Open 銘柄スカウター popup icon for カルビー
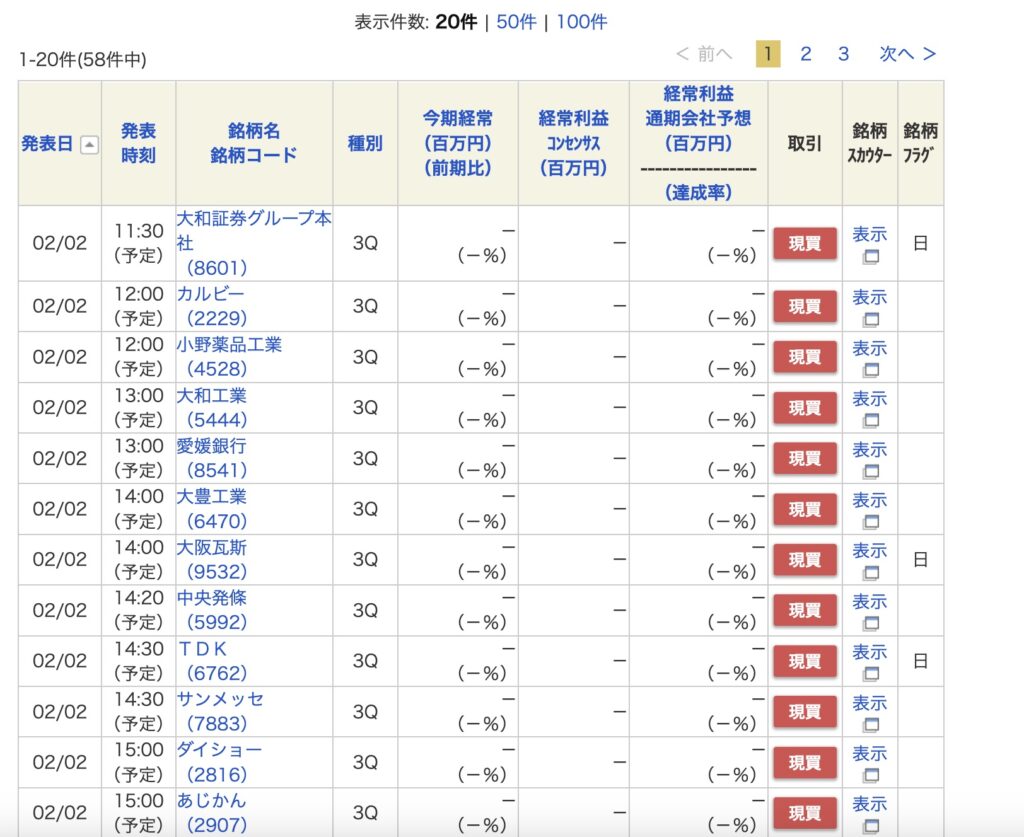The width and height of the screenshot is (1024, 837). coord(870,319)
